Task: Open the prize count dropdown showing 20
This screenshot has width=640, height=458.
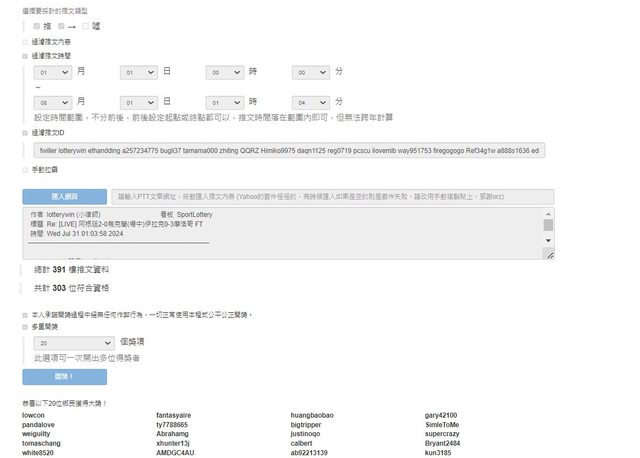Action: click(x=79, y=342)
